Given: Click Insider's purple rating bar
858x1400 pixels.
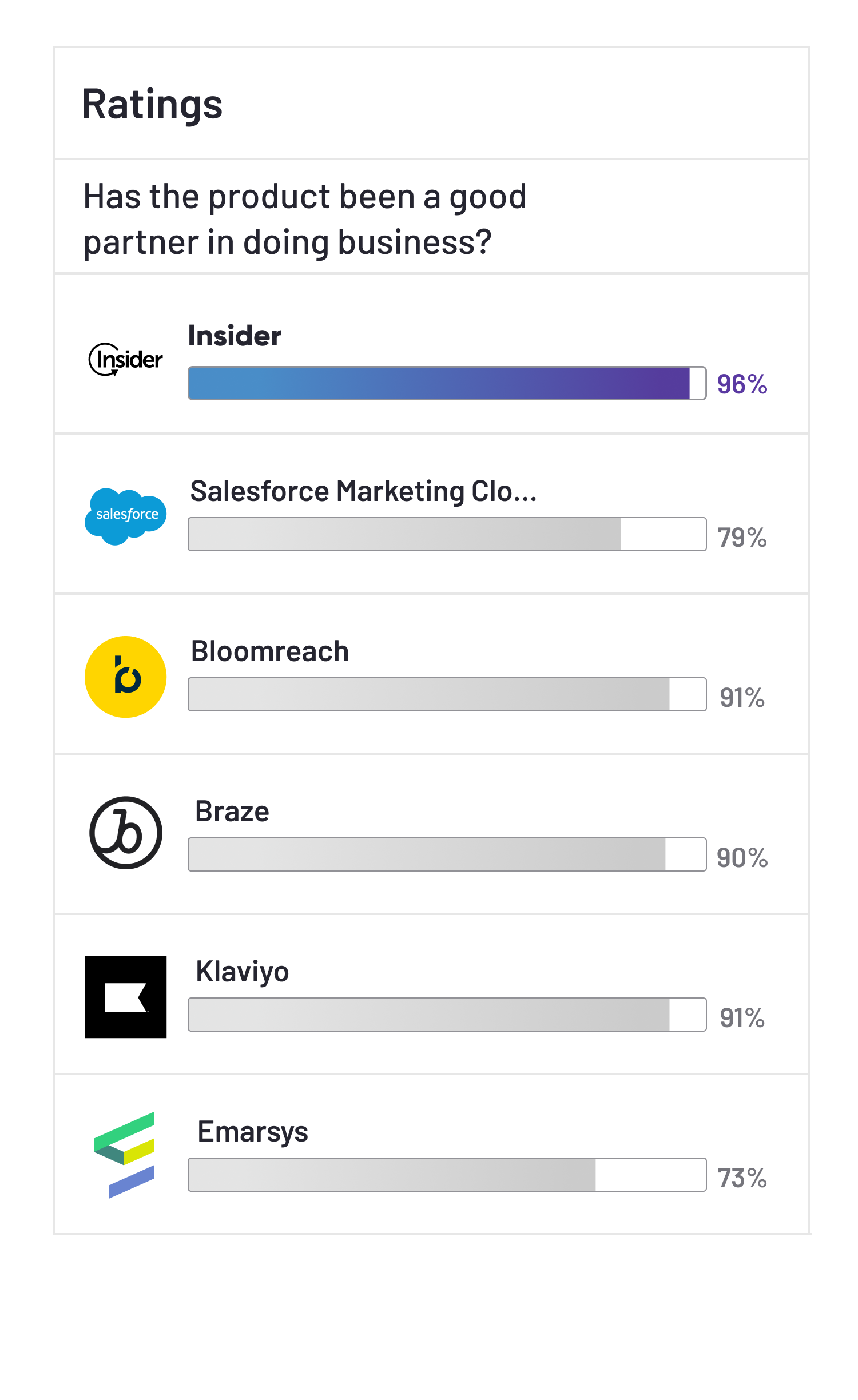Looking at the screenshot, I should (x=447, y=383).
